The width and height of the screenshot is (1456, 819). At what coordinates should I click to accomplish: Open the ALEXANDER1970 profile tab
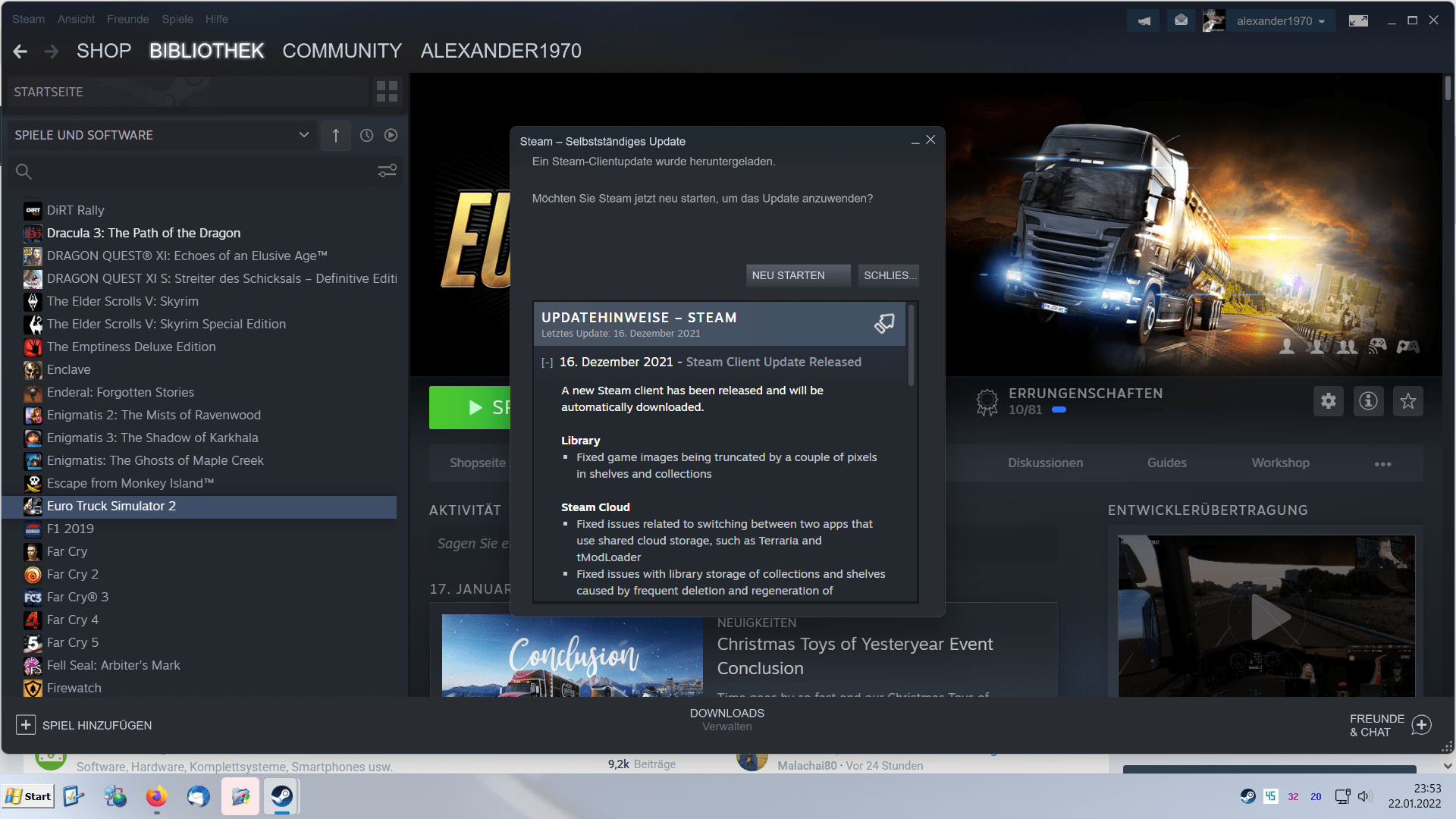coord(501,51)
